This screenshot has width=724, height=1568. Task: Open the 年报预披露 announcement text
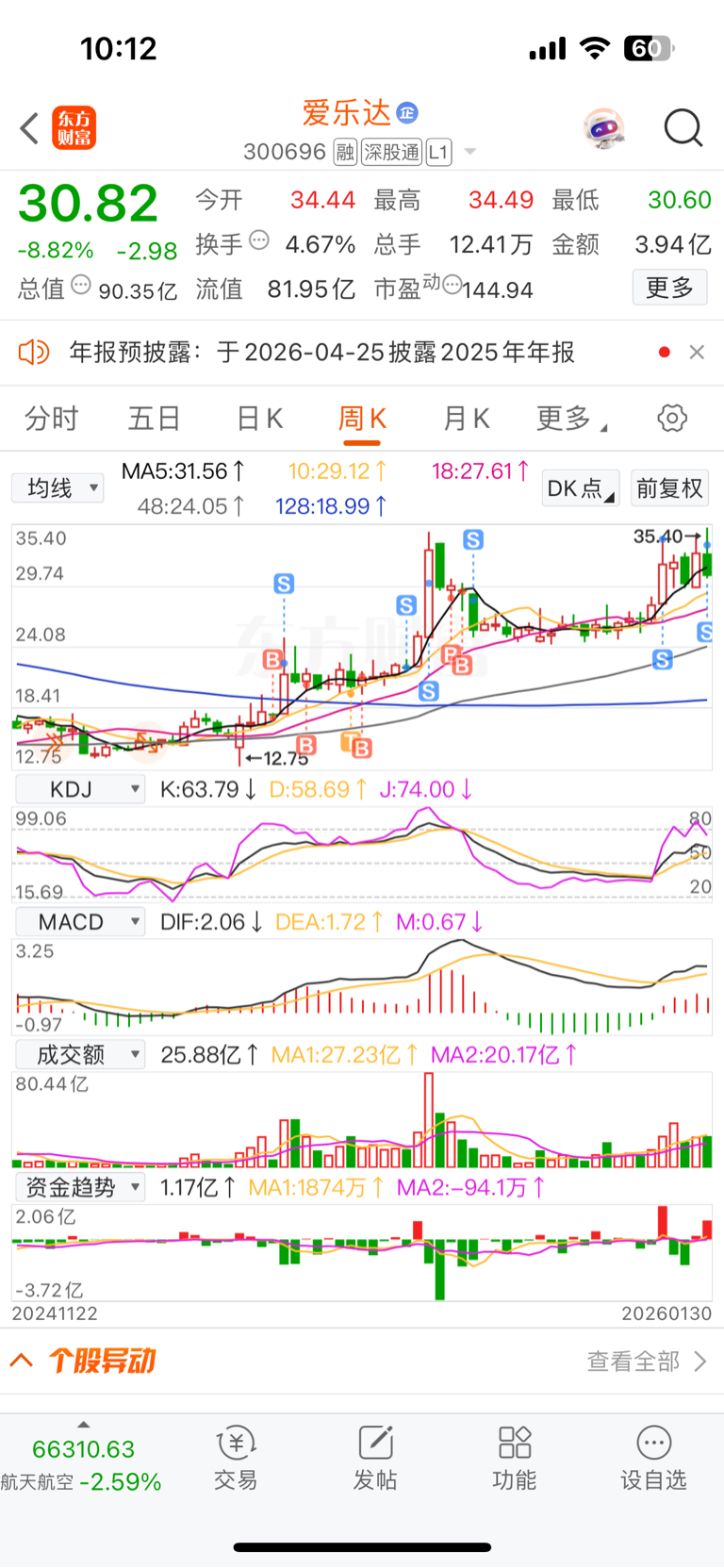click(321, 353)
